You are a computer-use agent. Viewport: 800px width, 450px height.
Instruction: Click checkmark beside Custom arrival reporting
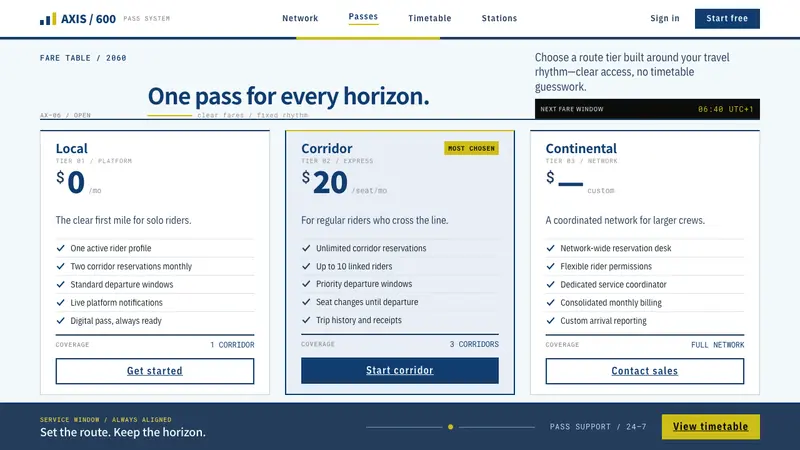tap(551, 320)
